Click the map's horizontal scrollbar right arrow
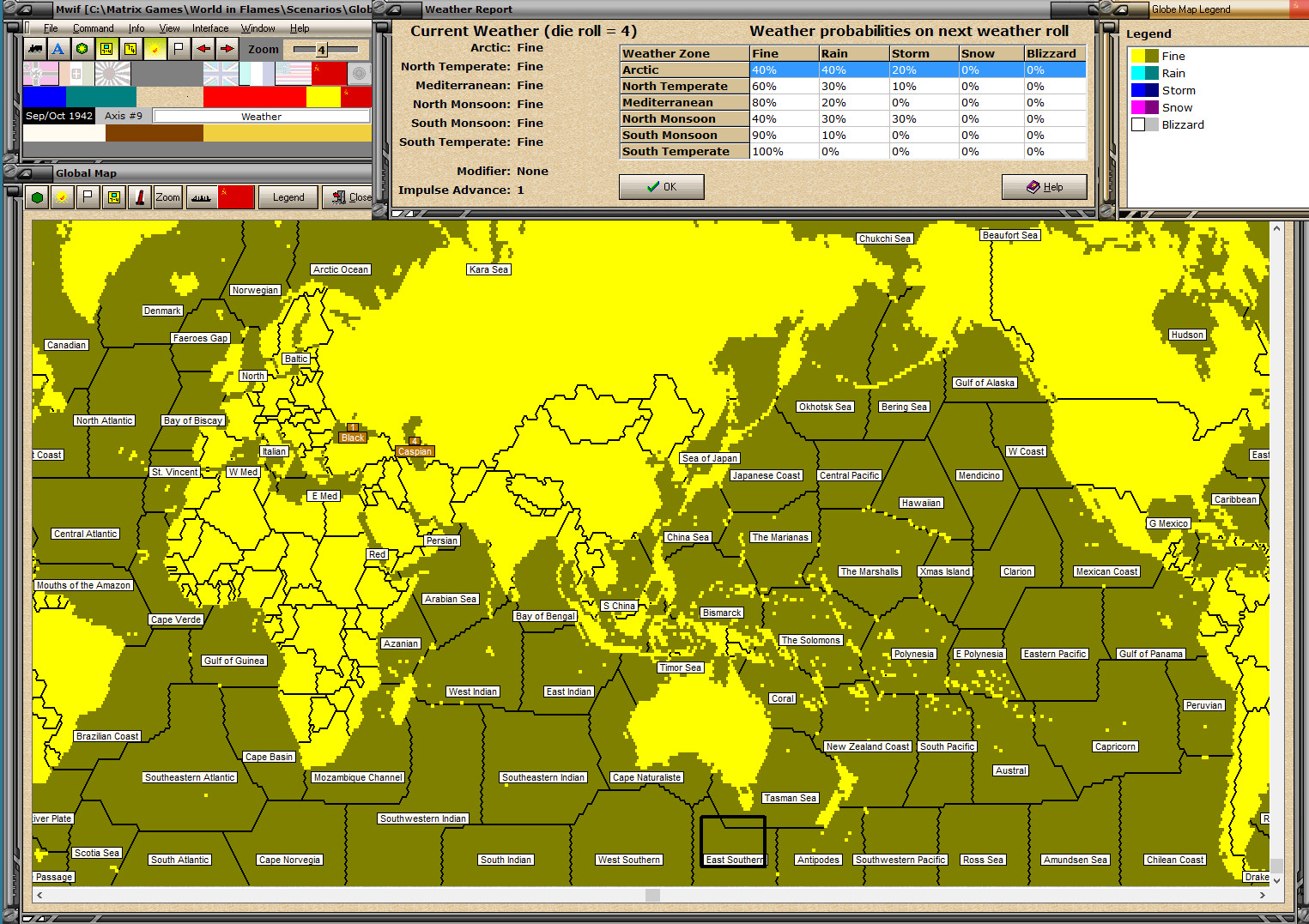The image size is (1309, 924). click(x=1262, y=895)
